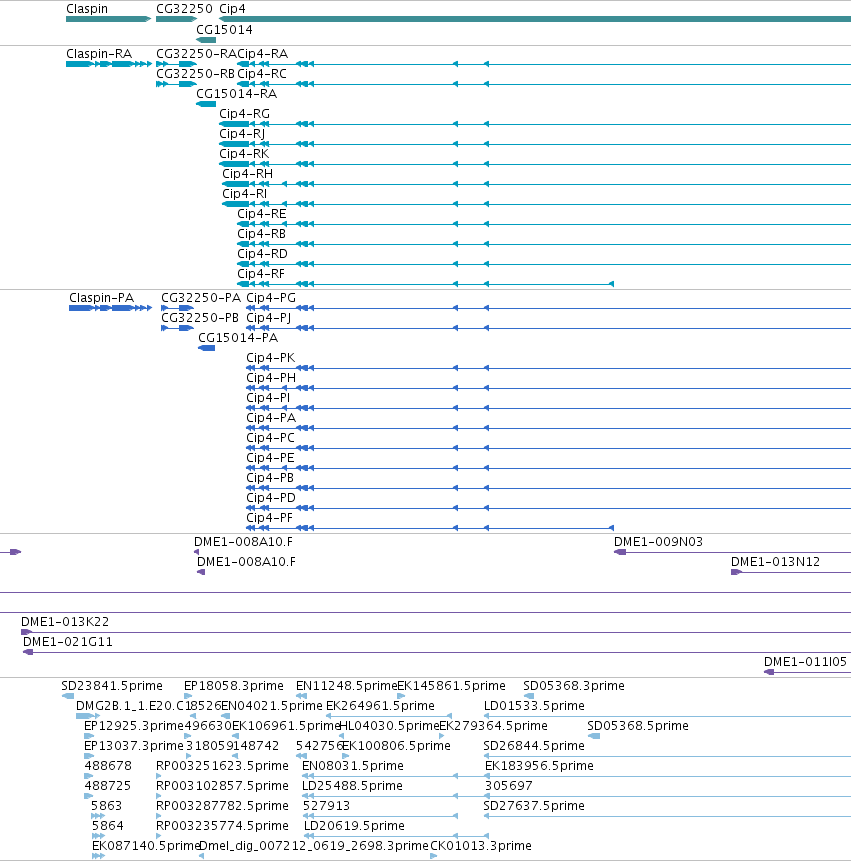Image resolution: width=851 pixels, height=861 pixels.
Task: Select Cip4-RJ transcript label
Action: point(242,133)
